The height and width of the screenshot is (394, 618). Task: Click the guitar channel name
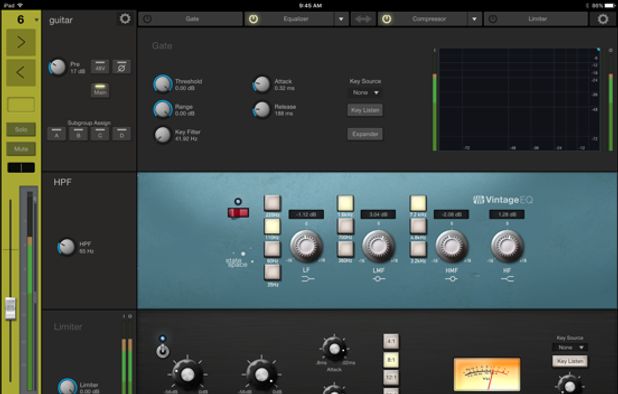[61, 20]
